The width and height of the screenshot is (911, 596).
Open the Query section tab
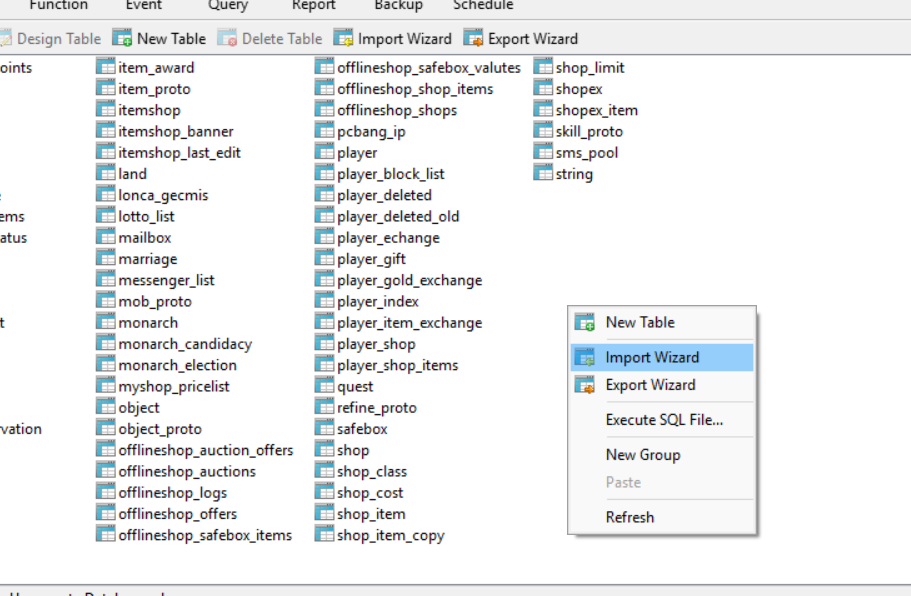pos(228,5)
